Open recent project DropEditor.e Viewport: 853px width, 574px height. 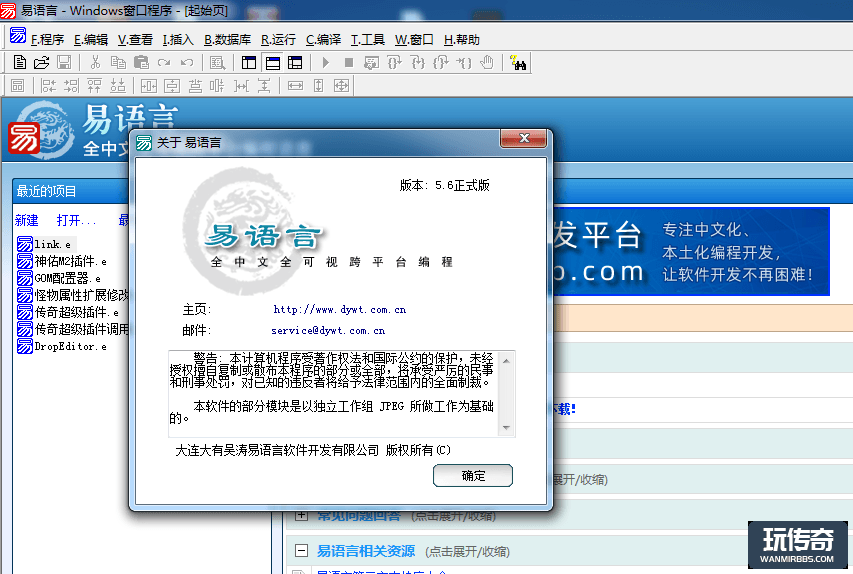click(x=62, y=346)
